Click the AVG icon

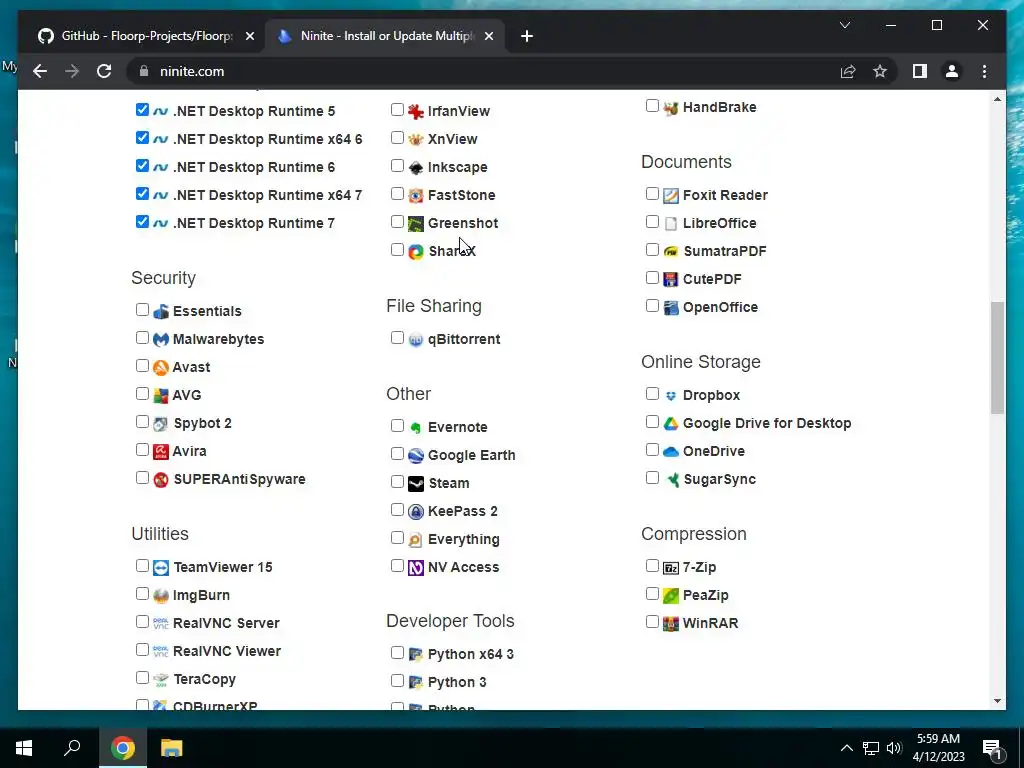point(161,396)
